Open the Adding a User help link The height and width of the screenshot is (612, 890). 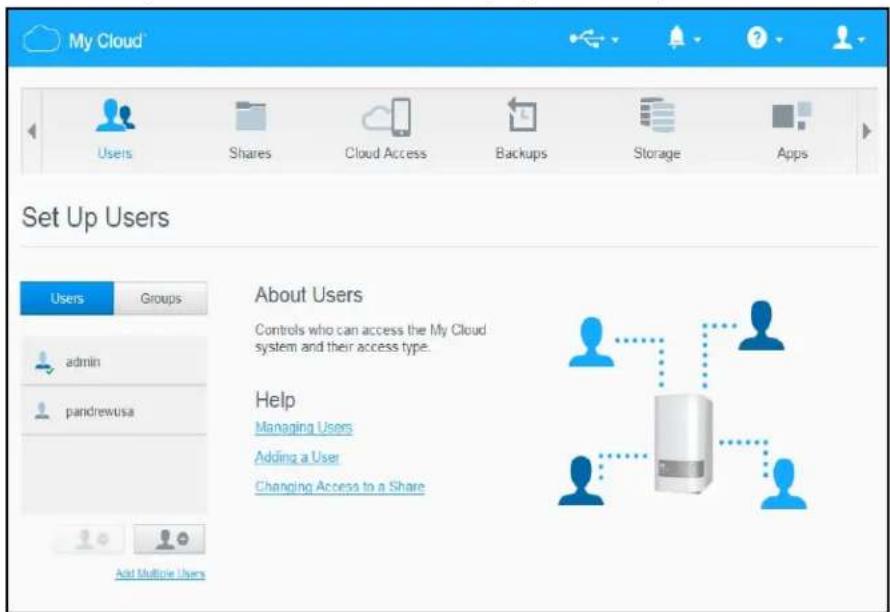pyautogui.click(x=297, y=457)
